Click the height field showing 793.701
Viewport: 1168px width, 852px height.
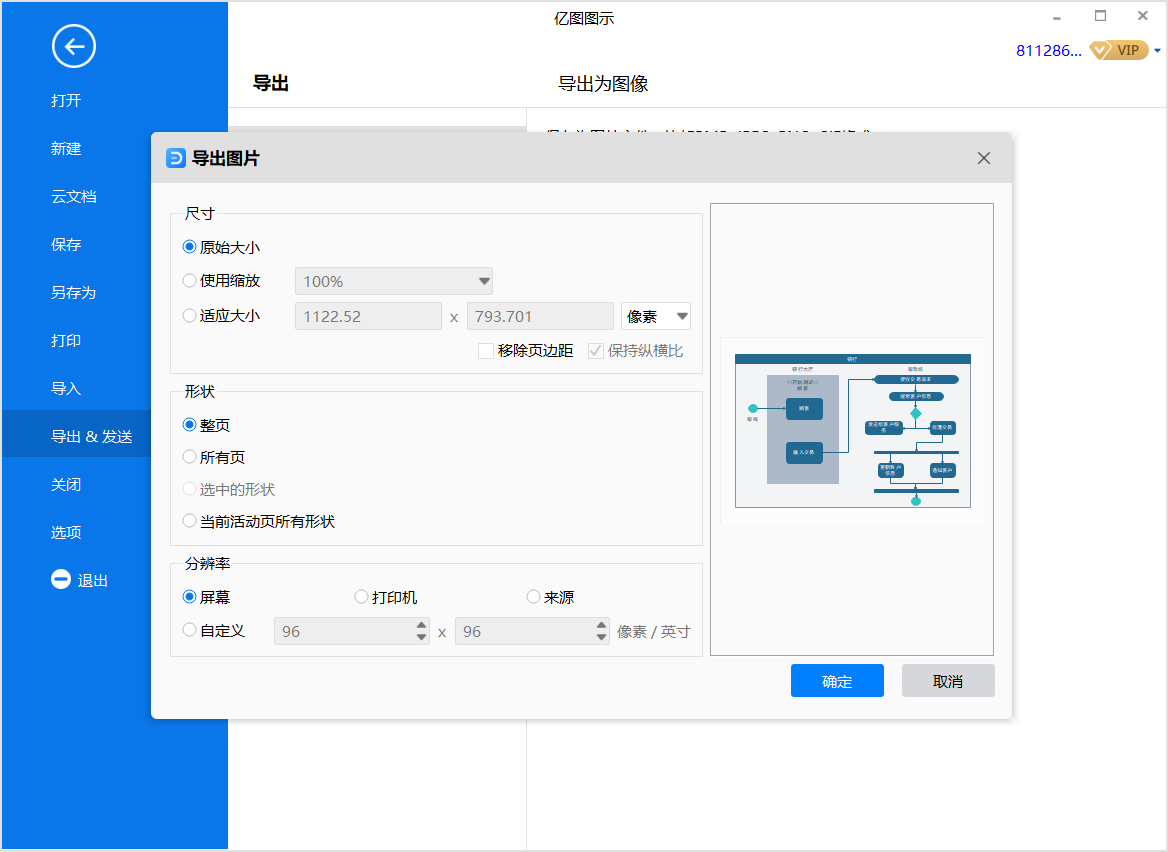pos(540,317)
